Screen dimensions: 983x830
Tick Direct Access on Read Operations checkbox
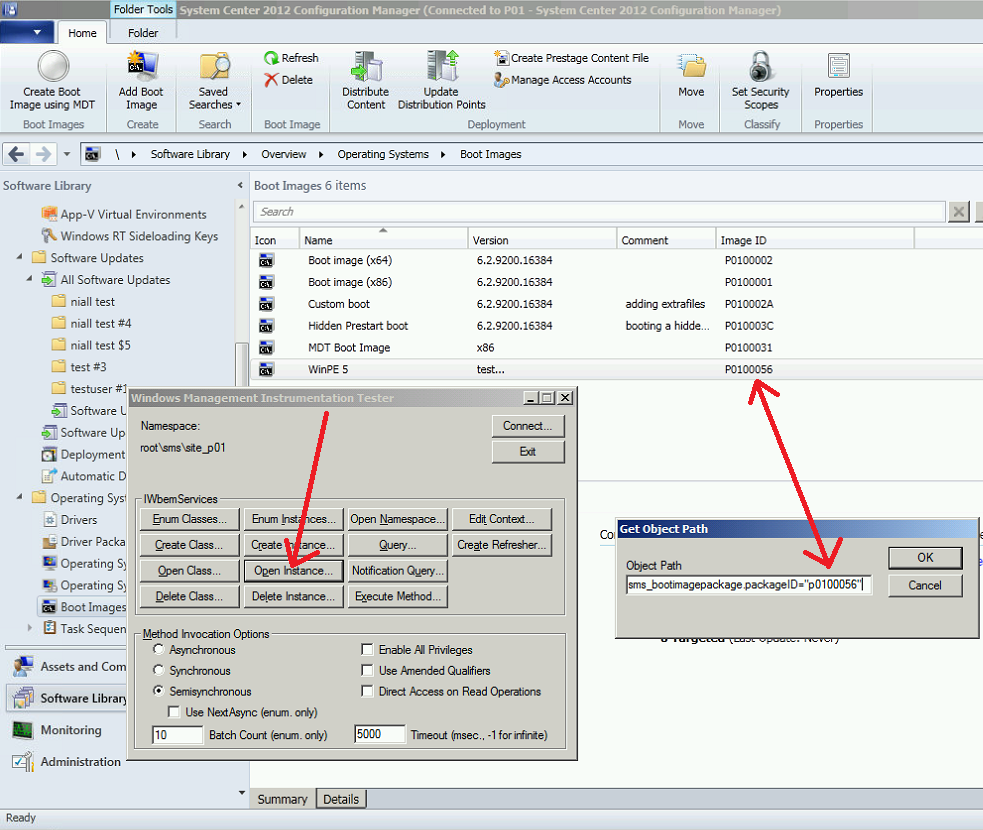[367, 691]
